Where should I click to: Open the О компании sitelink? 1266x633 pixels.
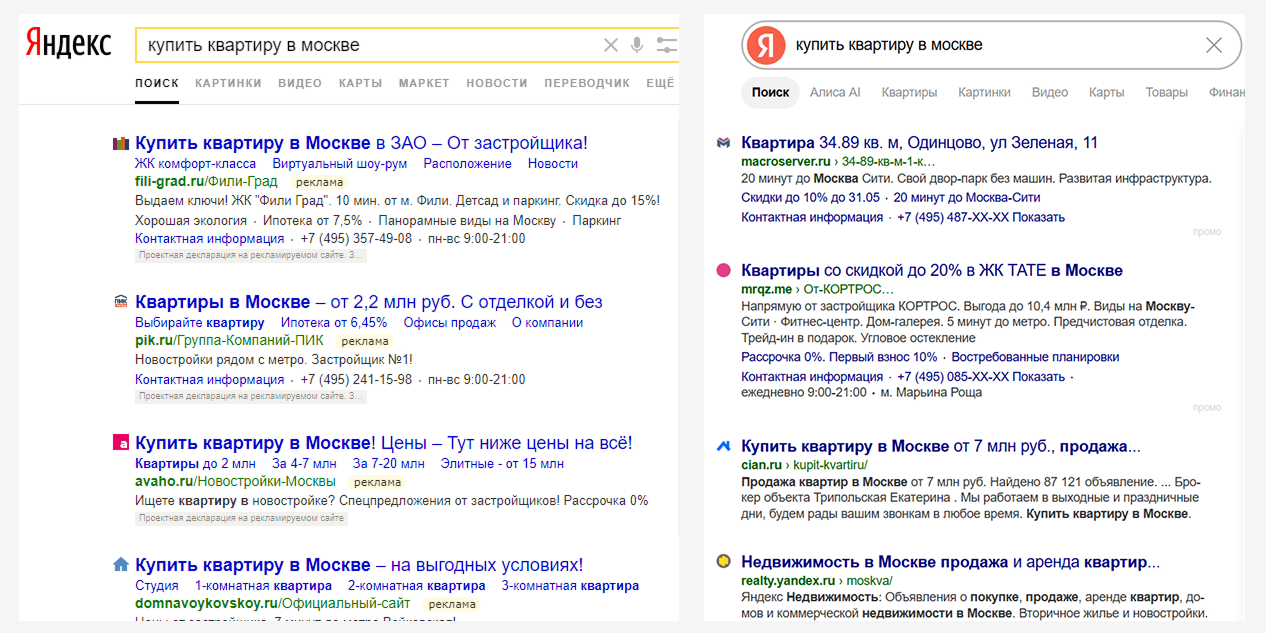coord(547,322)
